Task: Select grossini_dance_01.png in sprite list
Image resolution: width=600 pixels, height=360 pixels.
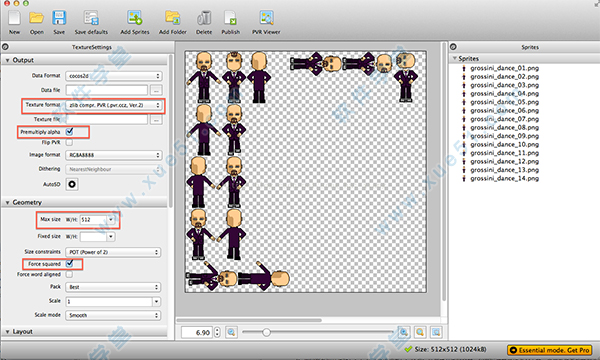Action: (x=504, y=68)
